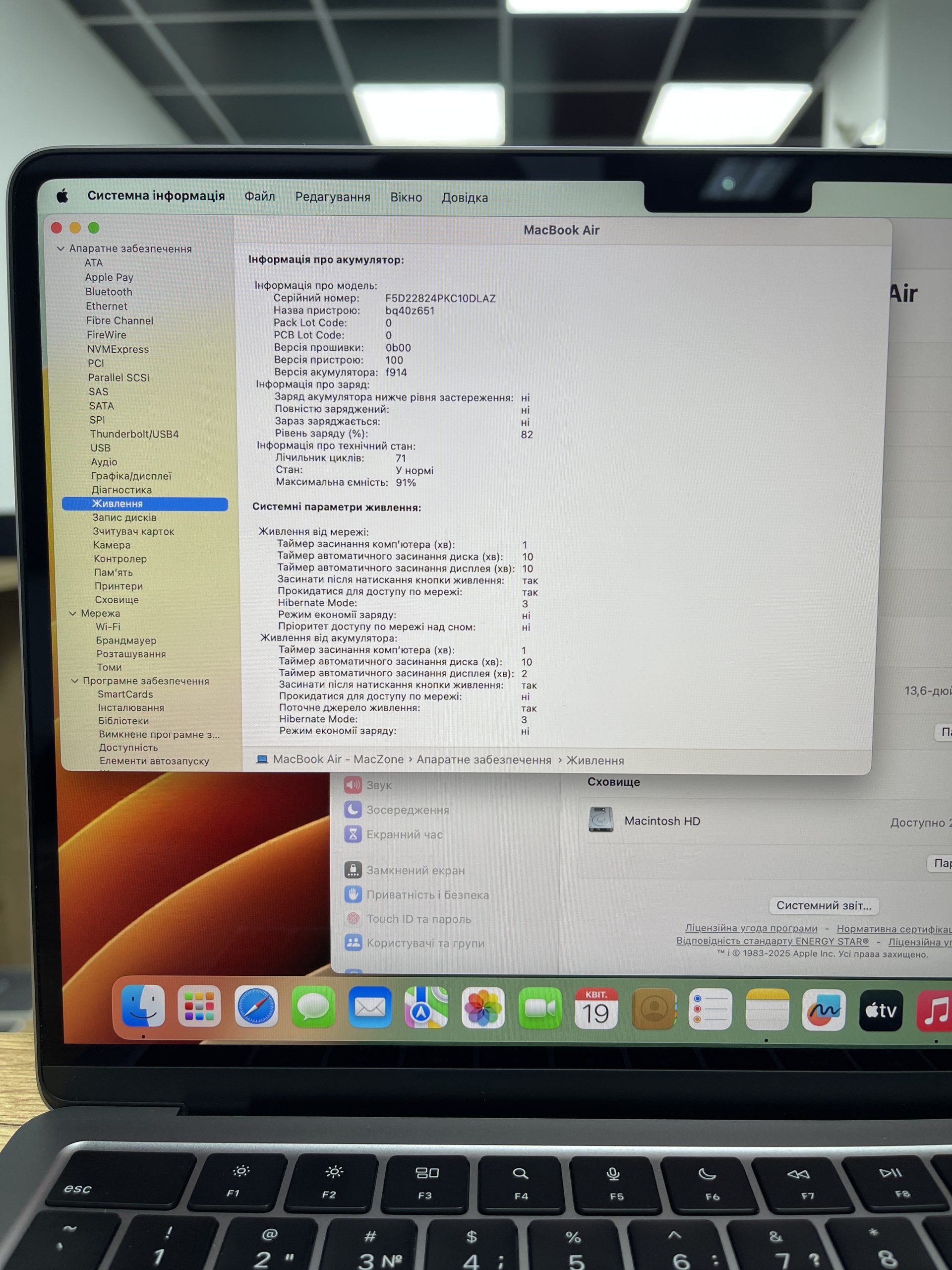Select Сховище in the sidebar
952x1270 pixels.
click(x=117, y=599)
